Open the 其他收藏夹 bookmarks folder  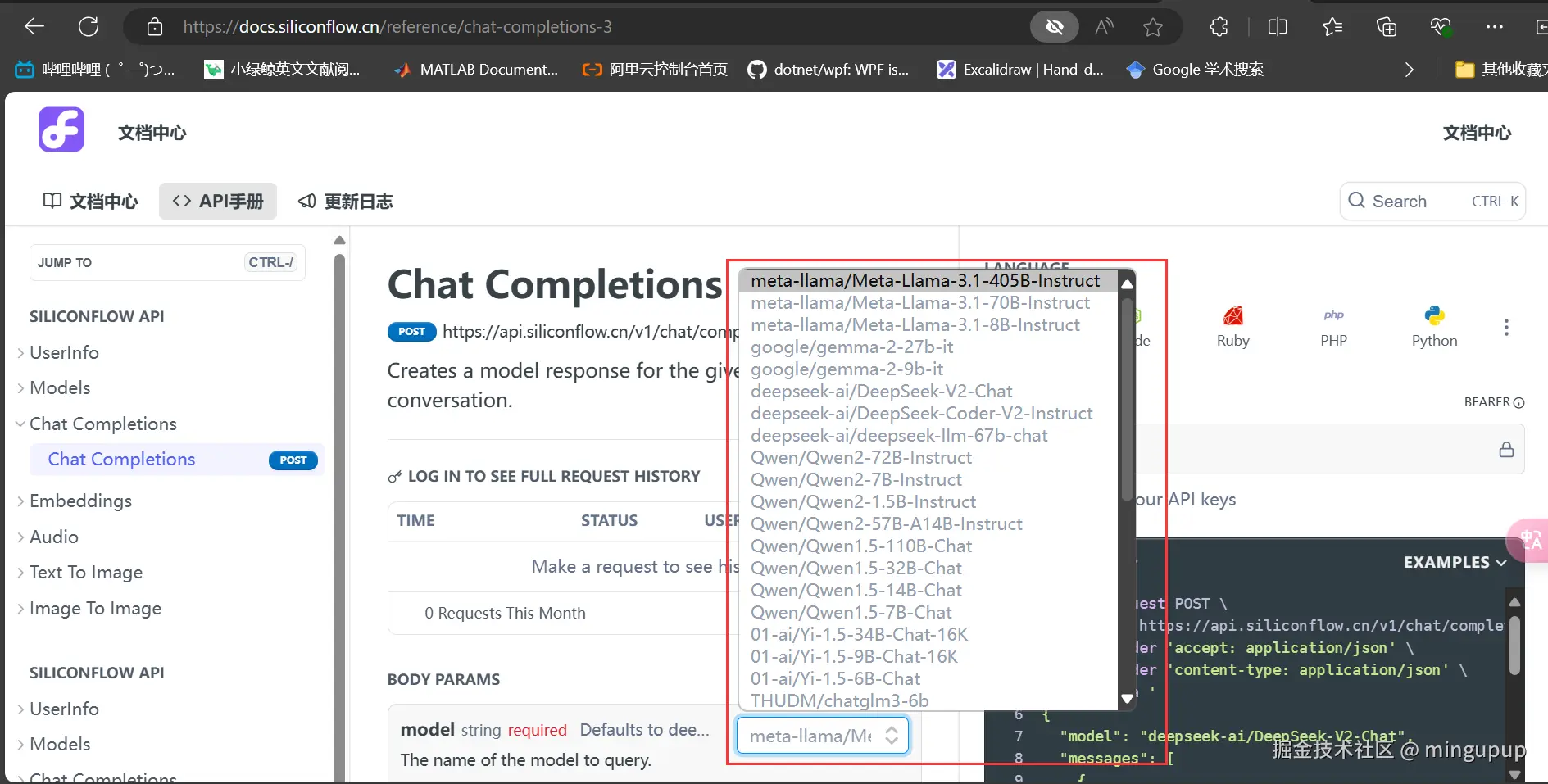coord(1501,70)
